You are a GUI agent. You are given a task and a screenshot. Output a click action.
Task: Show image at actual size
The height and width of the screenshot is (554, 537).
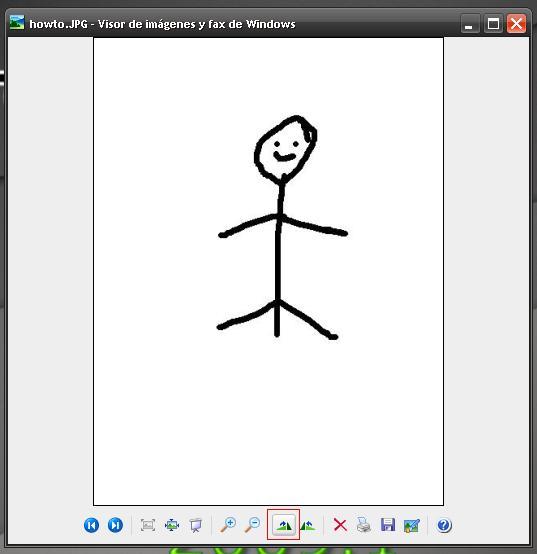click(x=172, y=525)
